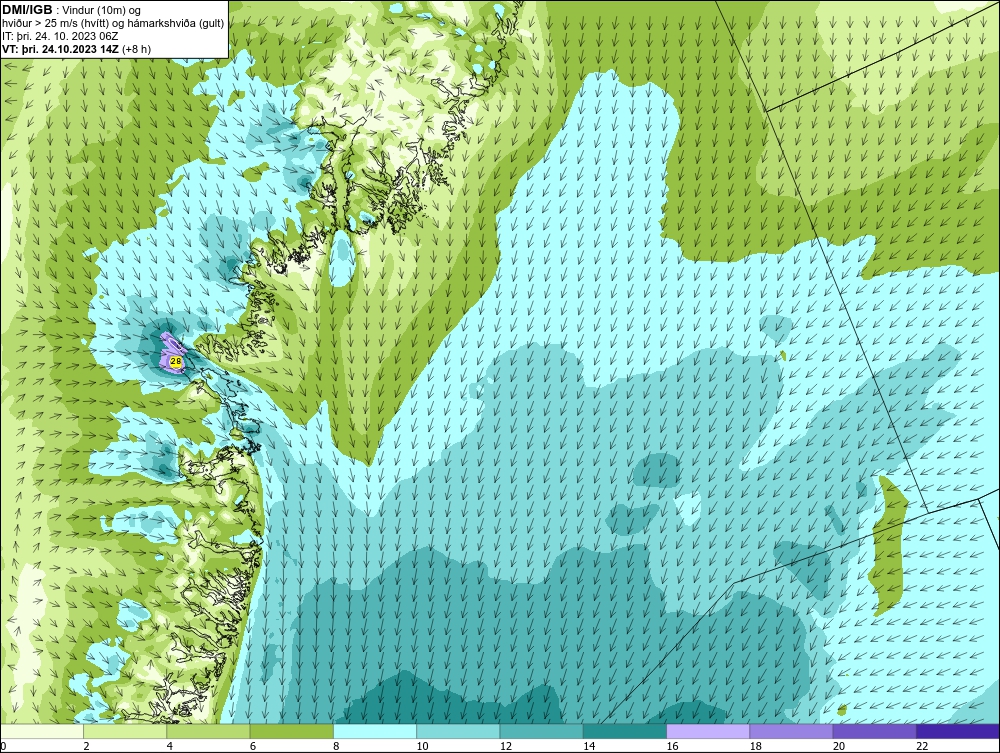Click the legend scale label '20'
This screenshot has height=753, width=1000.
(839, 746)
